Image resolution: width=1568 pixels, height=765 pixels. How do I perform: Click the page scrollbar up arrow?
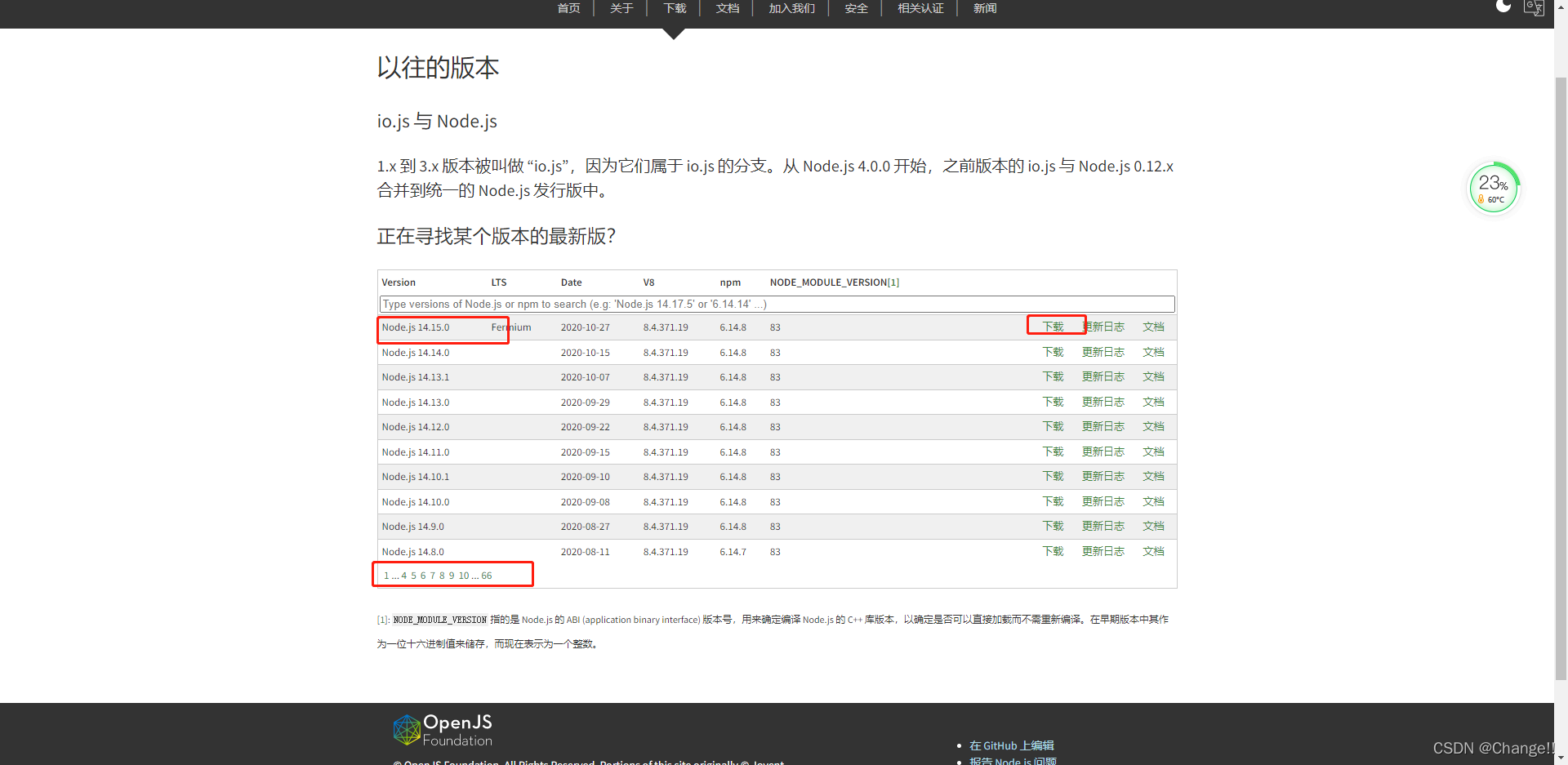(x=1561, y=6)
